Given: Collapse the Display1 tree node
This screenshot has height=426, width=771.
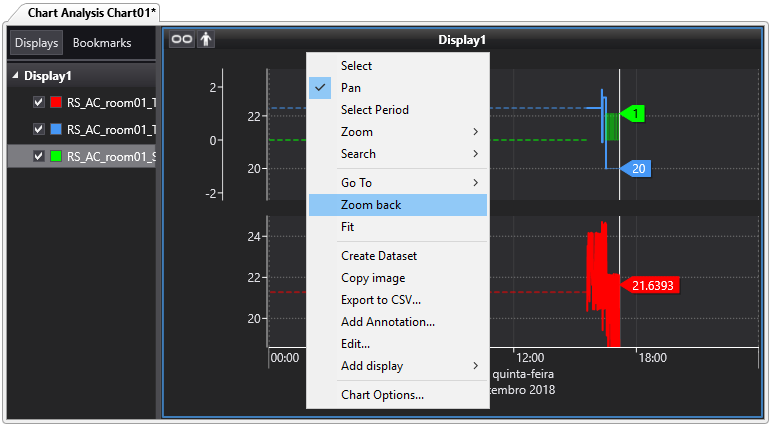Looking at the screenshot, I should 15,76.
